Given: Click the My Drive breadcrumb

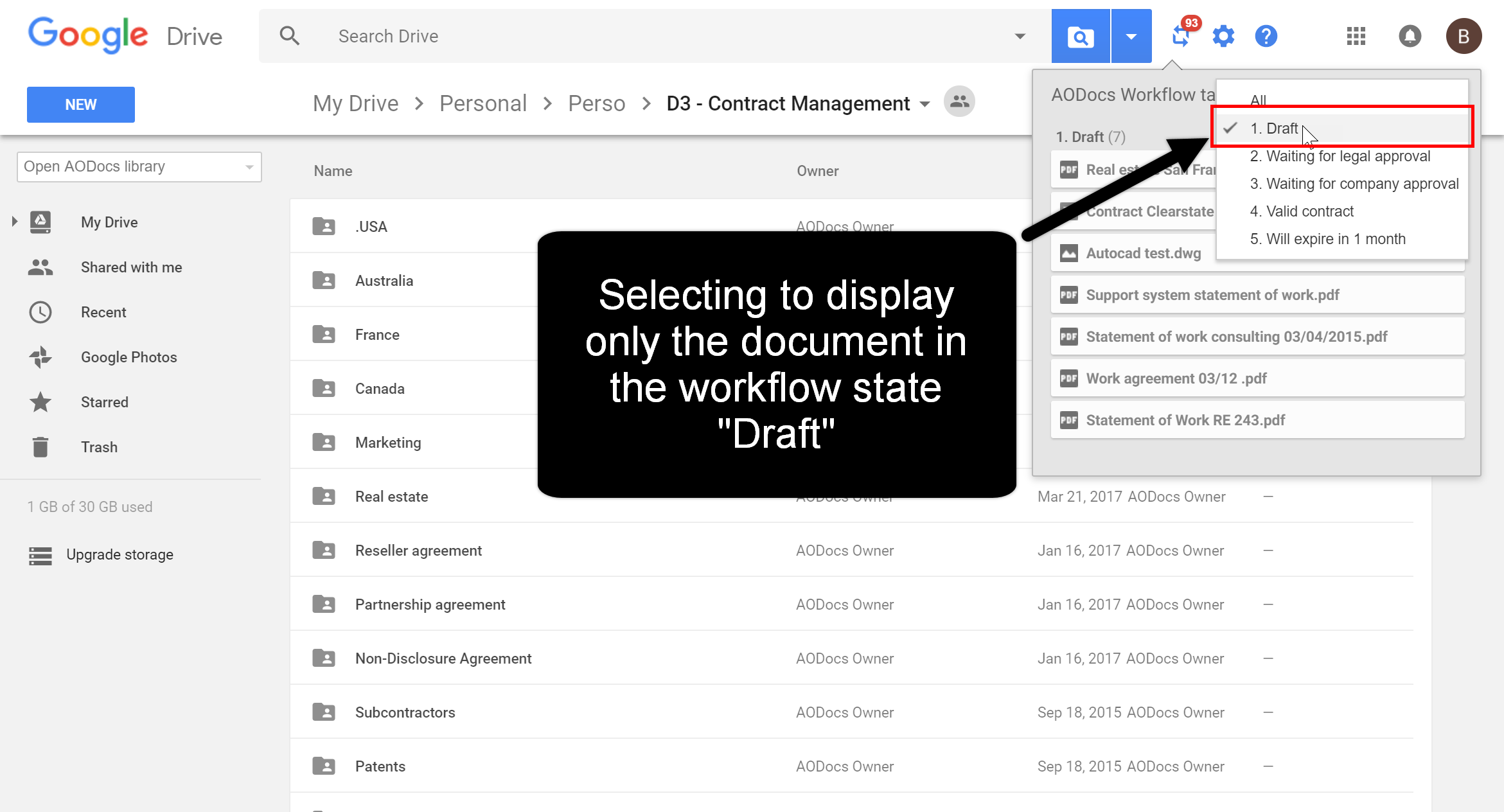Looking at the screenshot, I should (356, 103).
